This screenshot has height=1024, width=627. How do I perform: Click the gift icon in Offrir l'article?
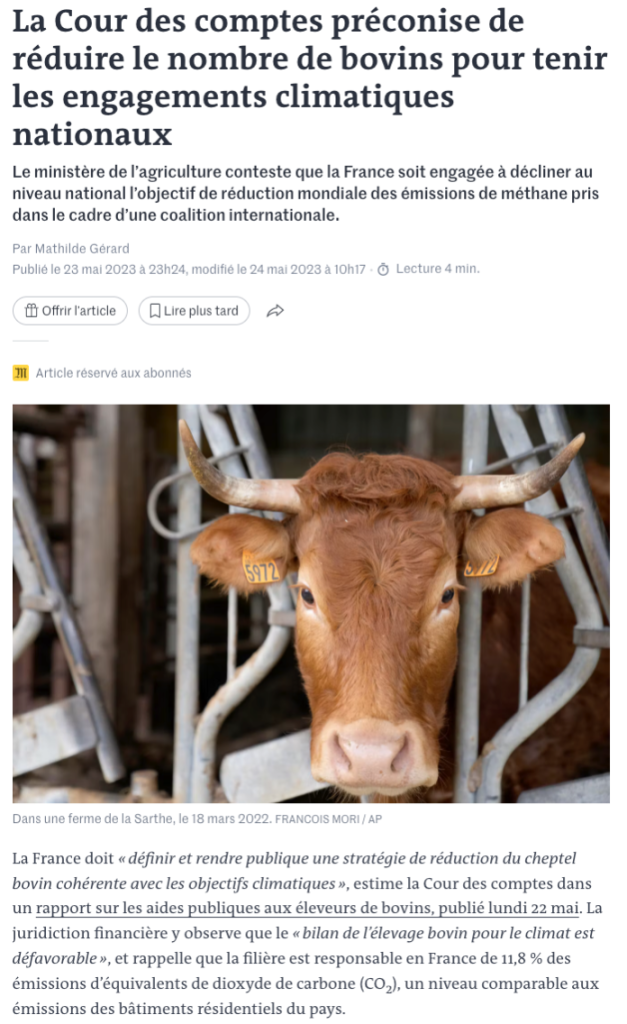click(x=31, y=311)
